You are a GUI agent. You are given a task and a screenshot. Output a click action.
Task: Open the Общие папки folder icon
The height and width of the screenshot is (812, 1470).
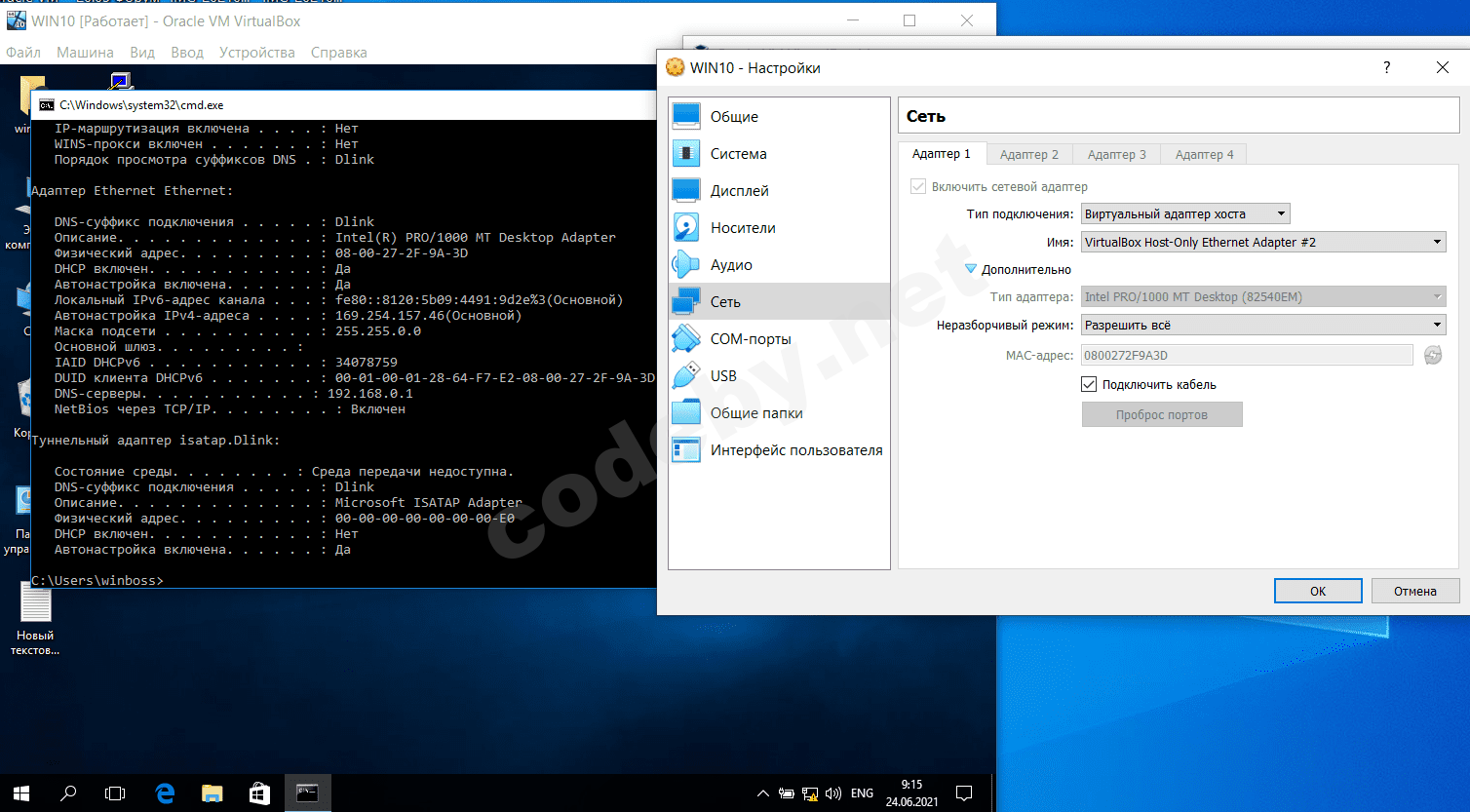pos(686,412)
